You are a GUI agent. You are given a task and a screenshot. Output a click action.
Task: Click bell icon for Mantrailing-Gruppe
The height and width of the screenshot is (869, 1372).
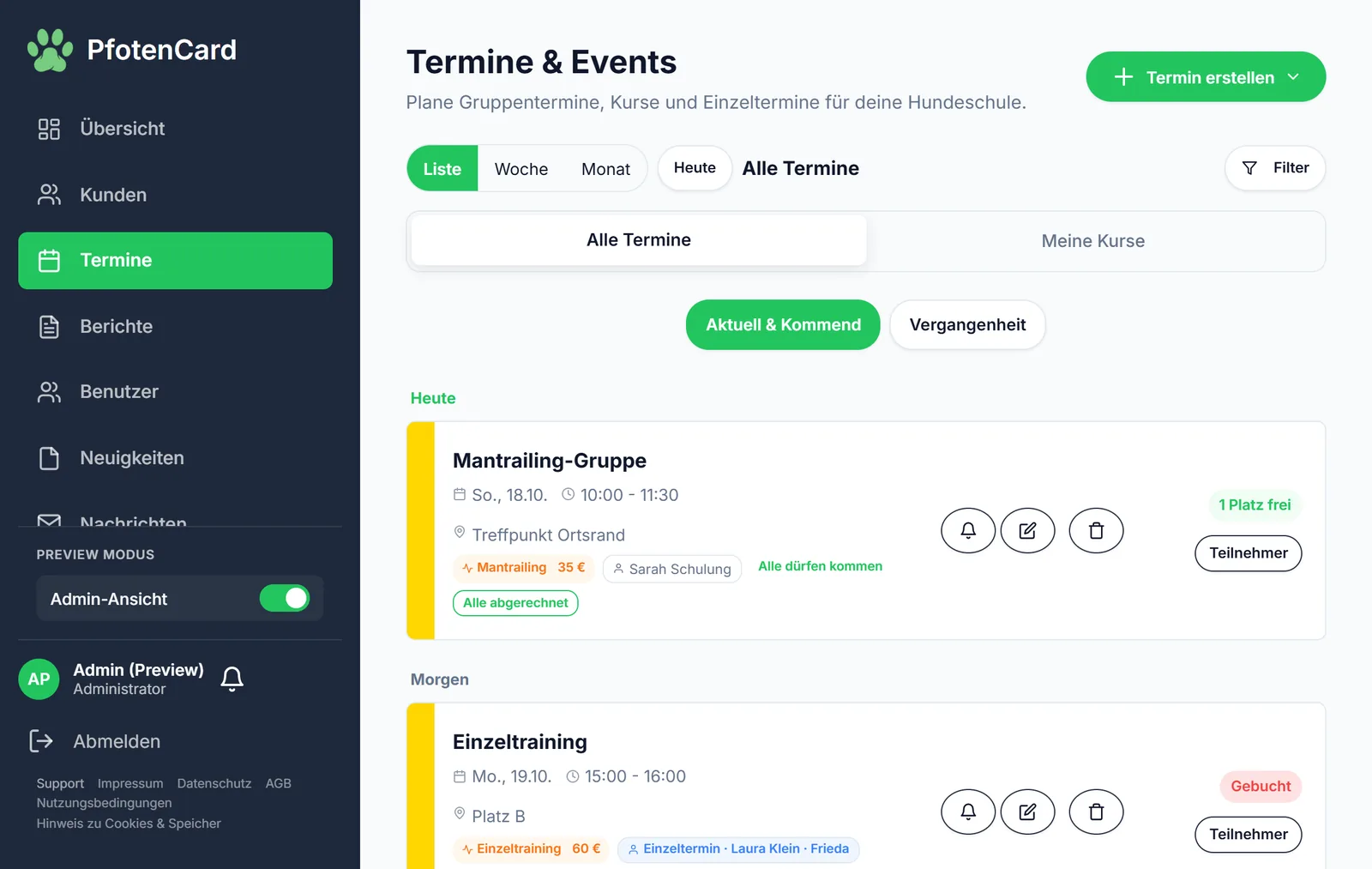pos(968,531)
